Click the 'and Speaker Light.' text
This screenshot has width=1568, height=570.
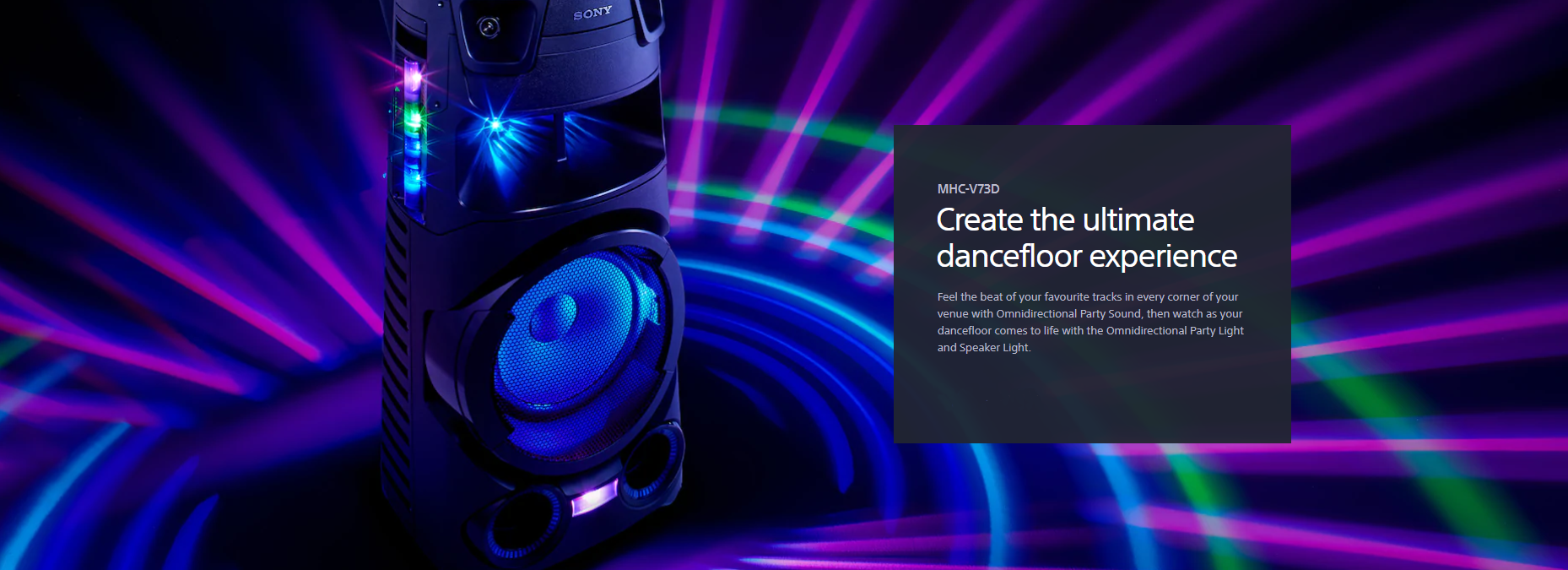984,348
